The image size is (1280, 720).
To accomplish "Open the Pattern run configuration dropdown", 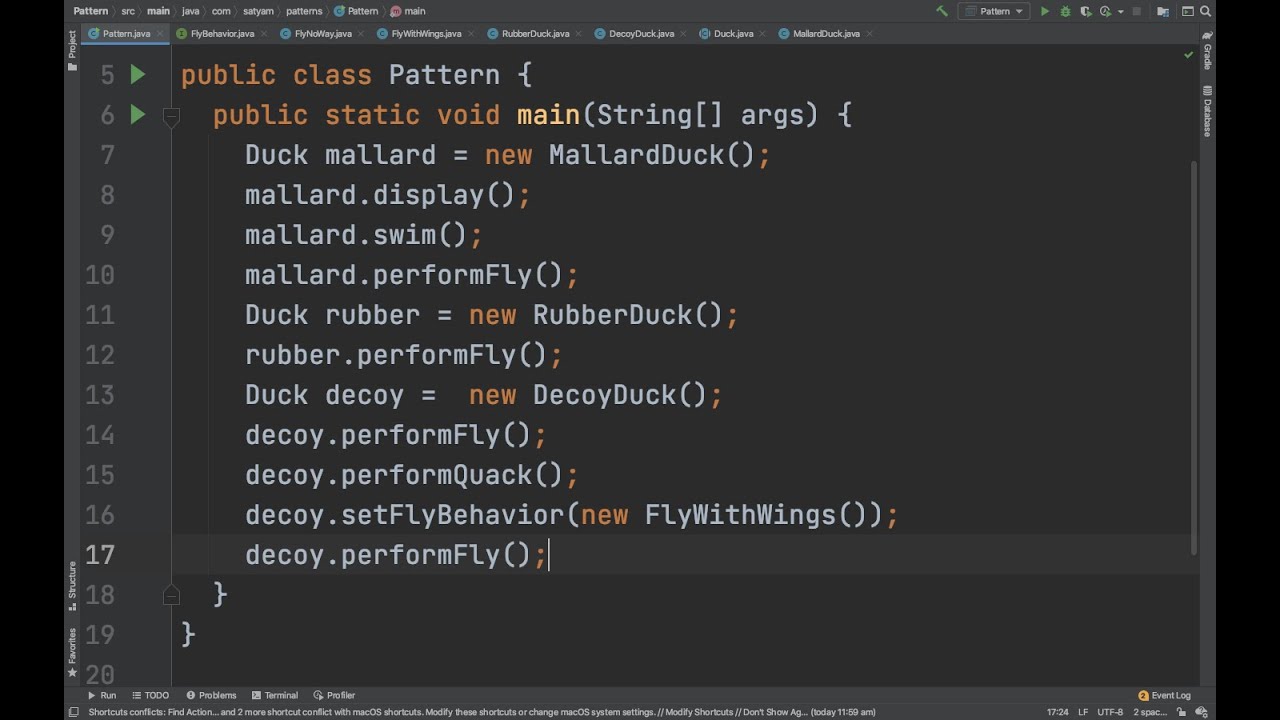I will (x=994, y=11).
